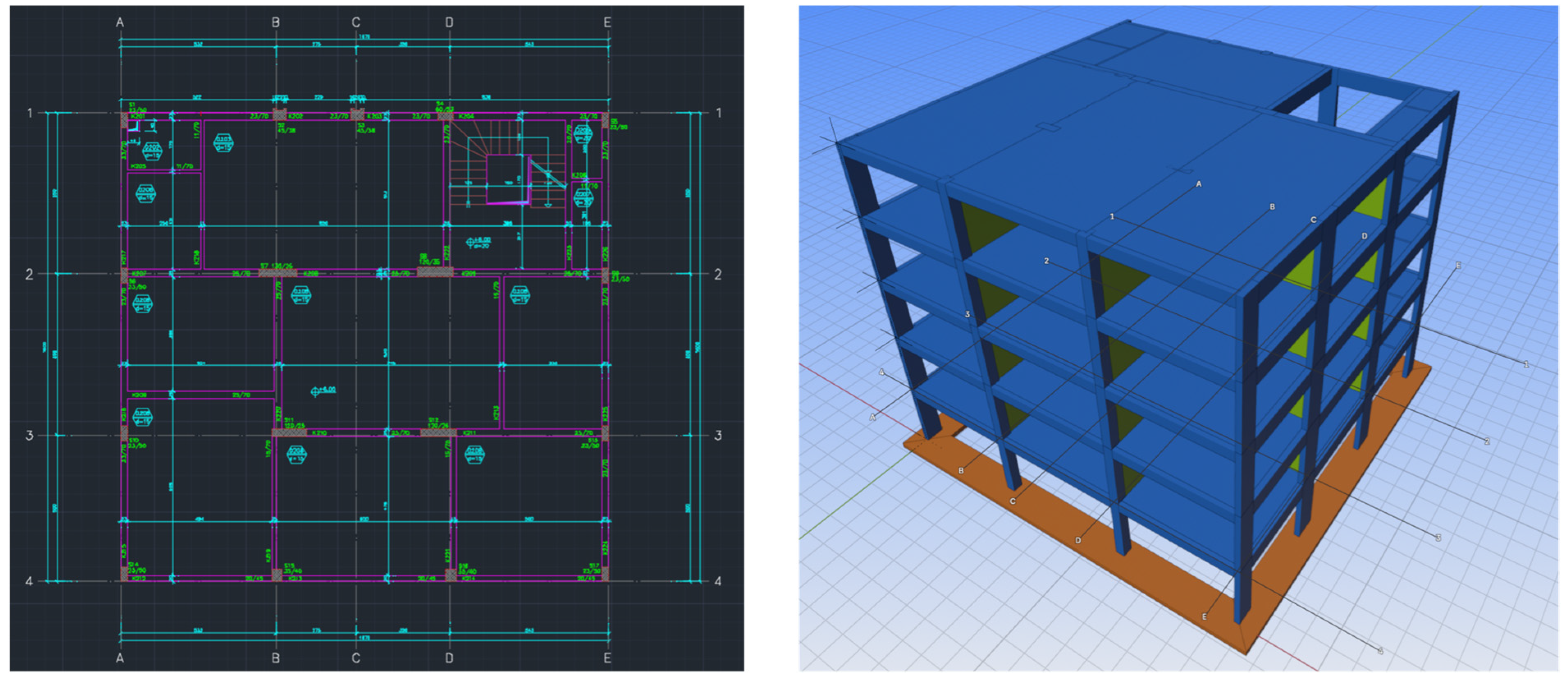Click axis label D near 3D foundation edge

pos(1078,540)
